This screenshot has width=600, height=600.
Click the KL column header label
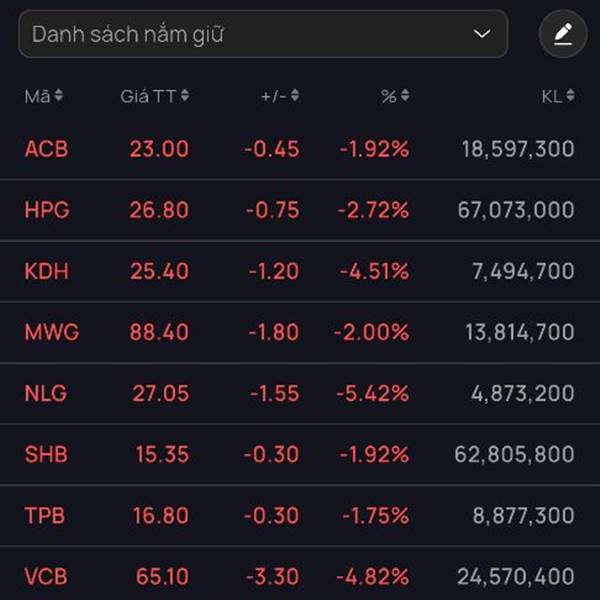coord(551,96)
